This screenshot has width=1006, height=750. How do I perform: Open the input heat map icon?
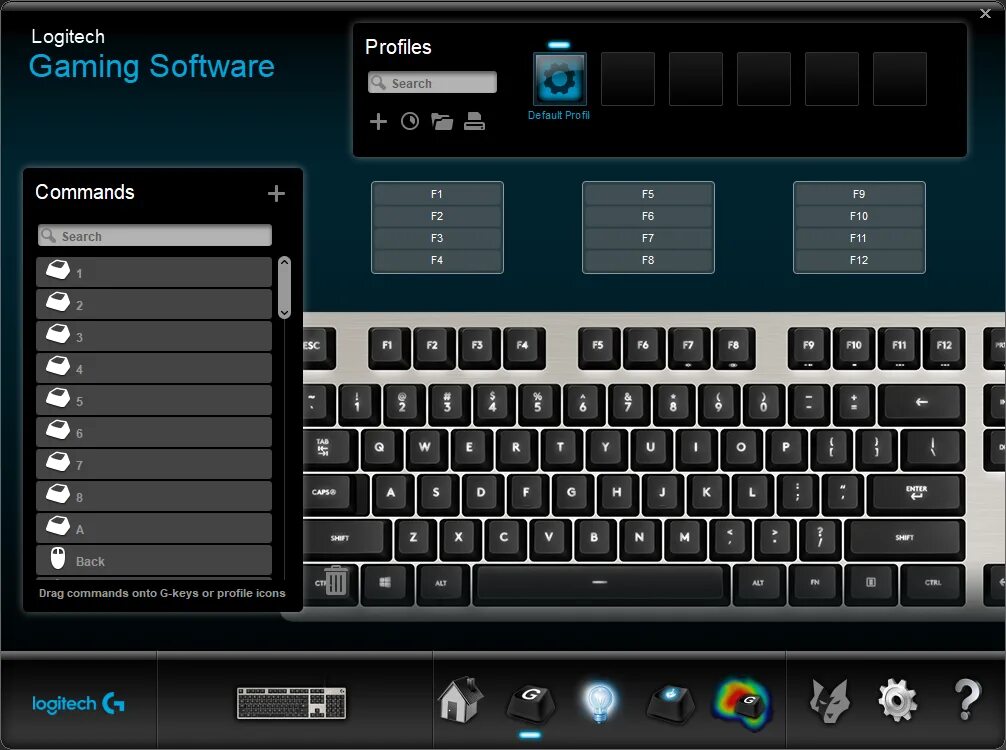pos(742,704)
